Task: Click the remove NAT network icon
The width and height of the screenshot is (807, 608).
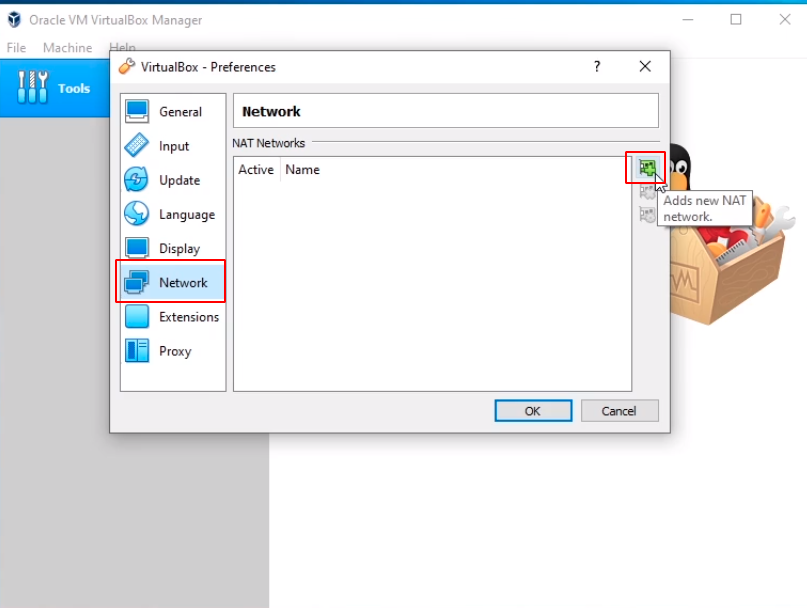Action: pyautogui.click(x=646, y=191)
